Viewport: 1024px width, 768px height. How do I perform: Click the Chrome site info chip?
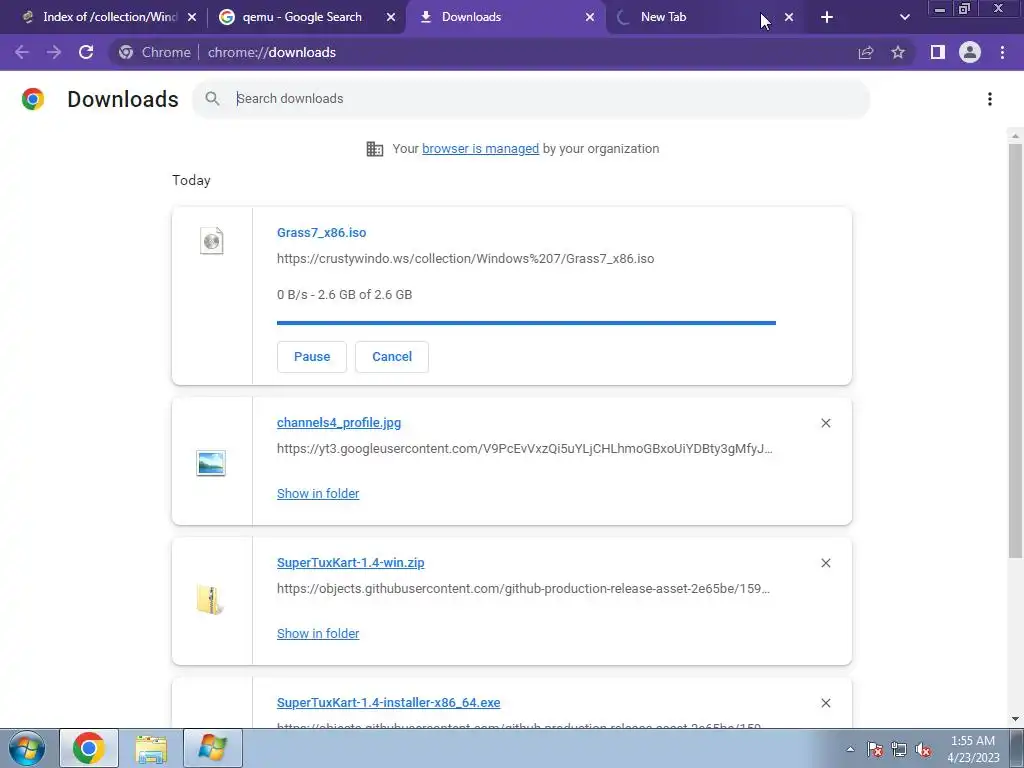155,52
